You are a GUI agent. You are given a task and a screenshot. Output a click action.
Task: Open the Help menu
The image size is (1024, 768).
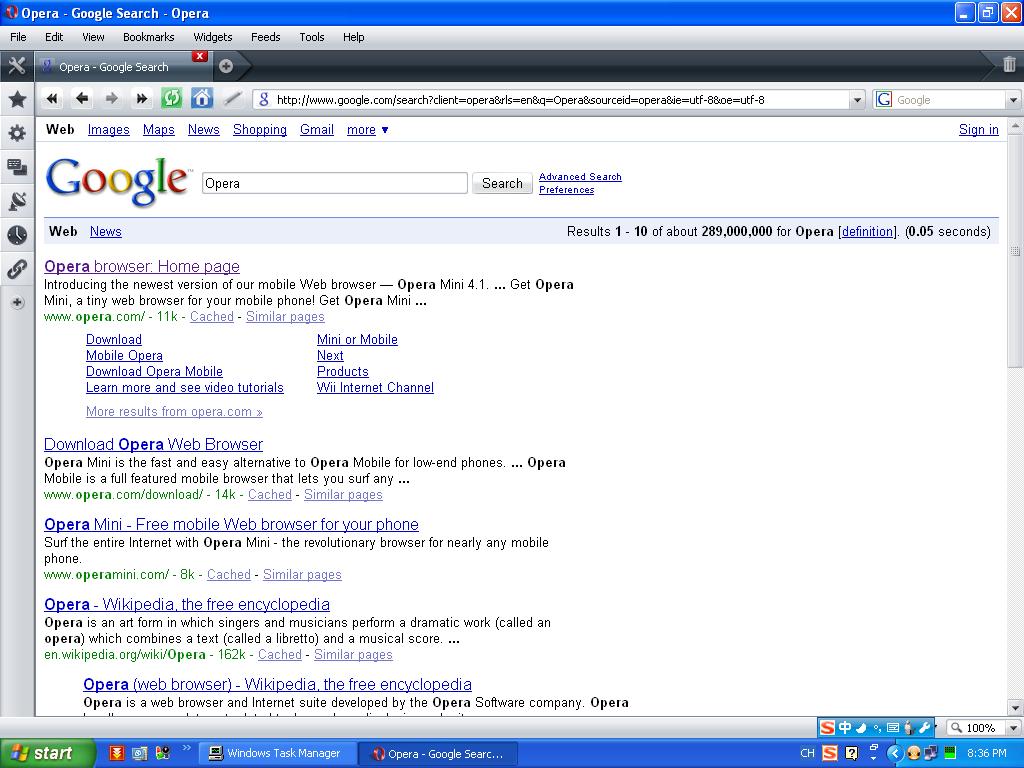(x=353, y=37)
